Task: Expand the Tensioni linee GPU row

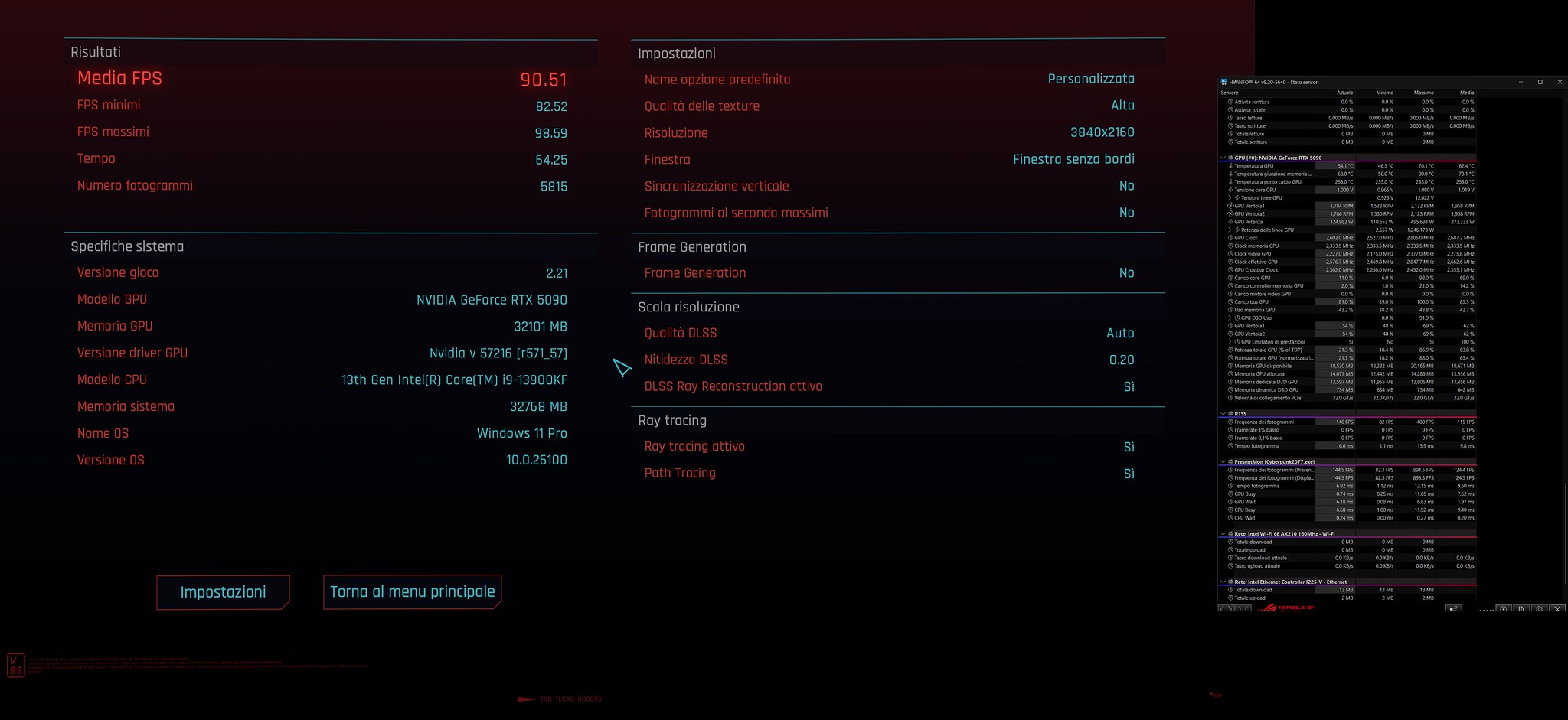Action: pyautogui.click(x=1230, y=198)
